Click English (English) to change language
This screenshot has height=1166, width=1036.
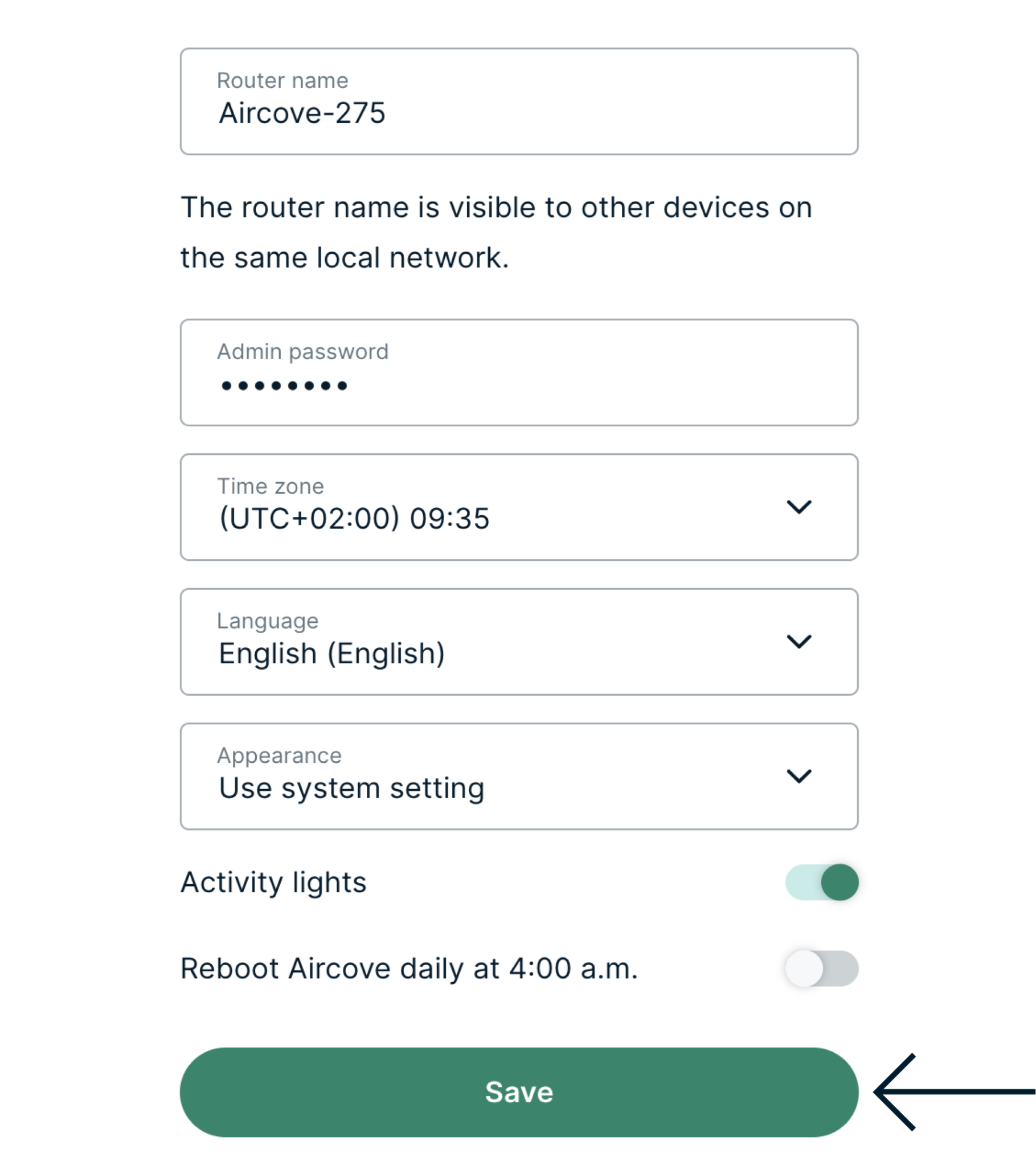[x=332, y=652]
